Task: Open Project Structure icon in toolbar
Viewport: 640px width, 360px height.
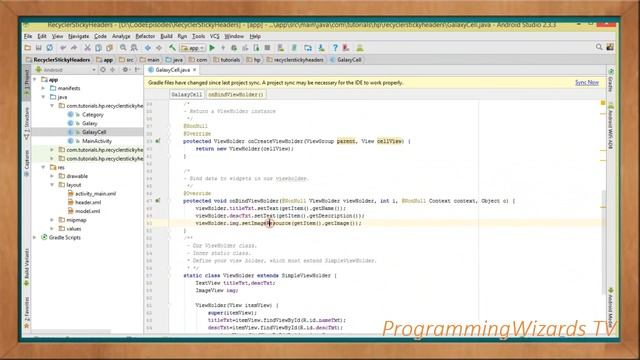Action: [308, 48]
